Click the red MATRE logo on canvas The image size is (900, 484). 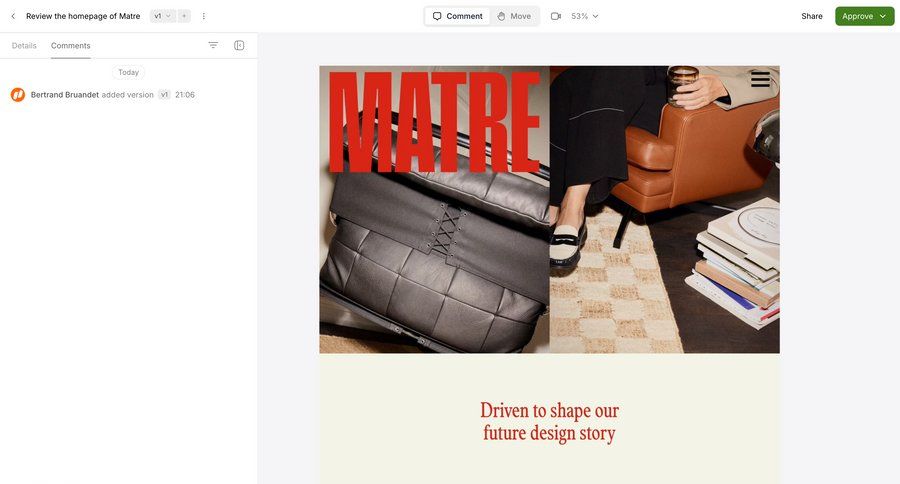click(434, 122)
